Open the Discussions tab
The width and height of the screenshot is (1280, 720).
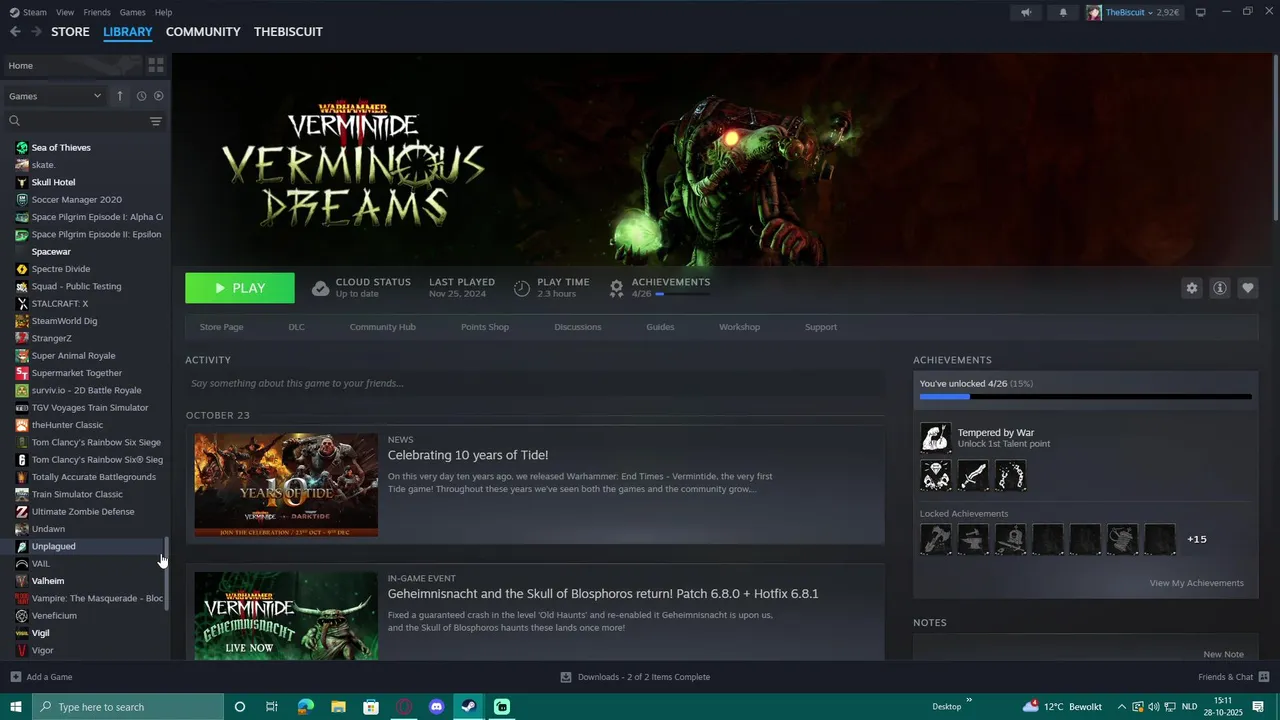pyautogui.click(x=578, y=327)
